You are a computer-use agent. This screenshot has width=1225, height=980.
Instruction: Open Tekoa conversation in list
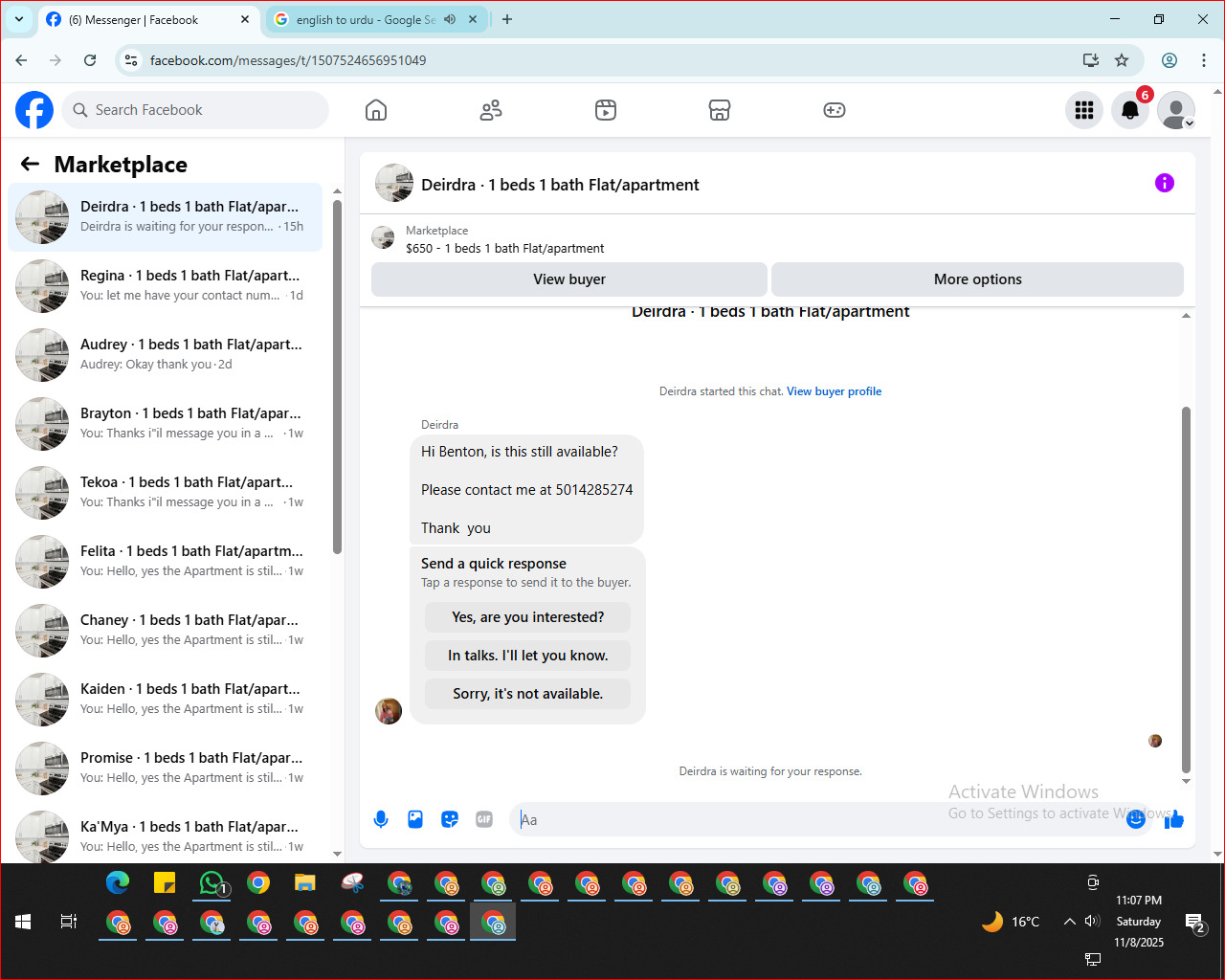165,493
